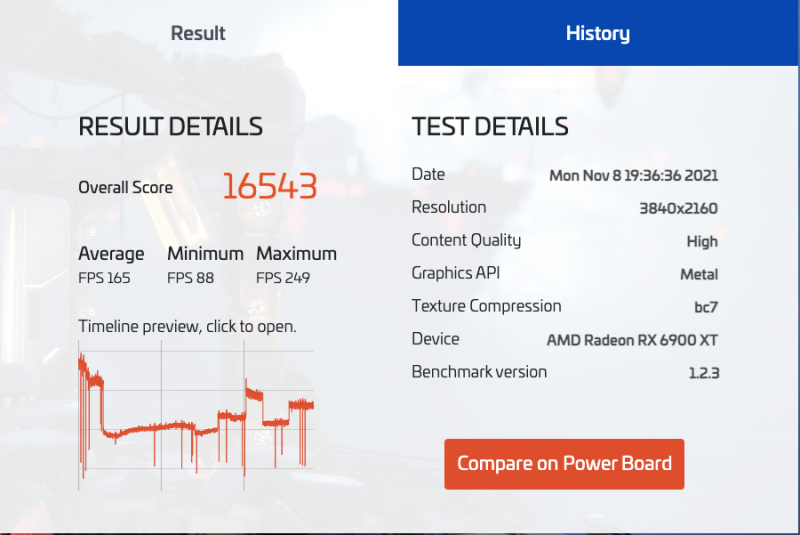The height and width of the screenshot is (535, 800).
Task: Click the RESULT DETAILS heading
Action: (x=170, y=126)
